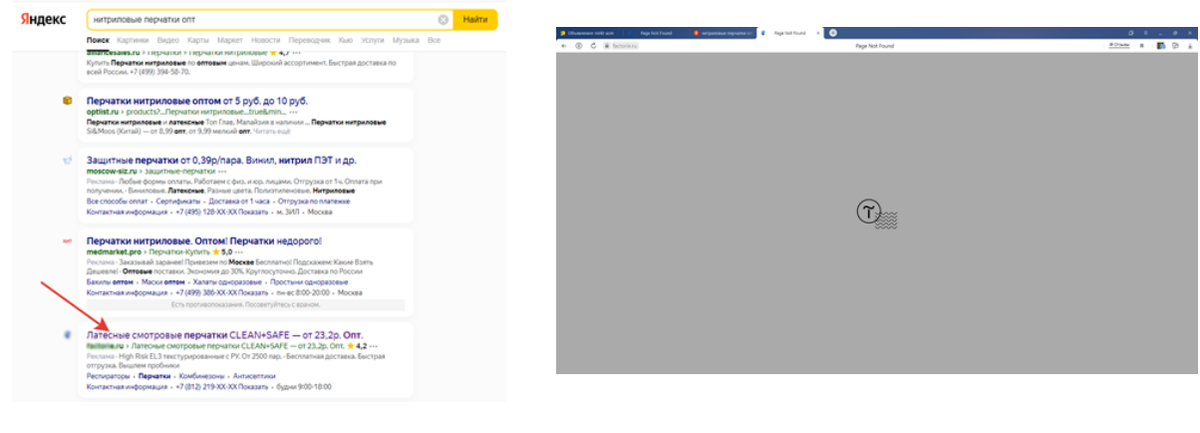
Task: Switch to the Видео tab
Action: (x=170, y=40)
